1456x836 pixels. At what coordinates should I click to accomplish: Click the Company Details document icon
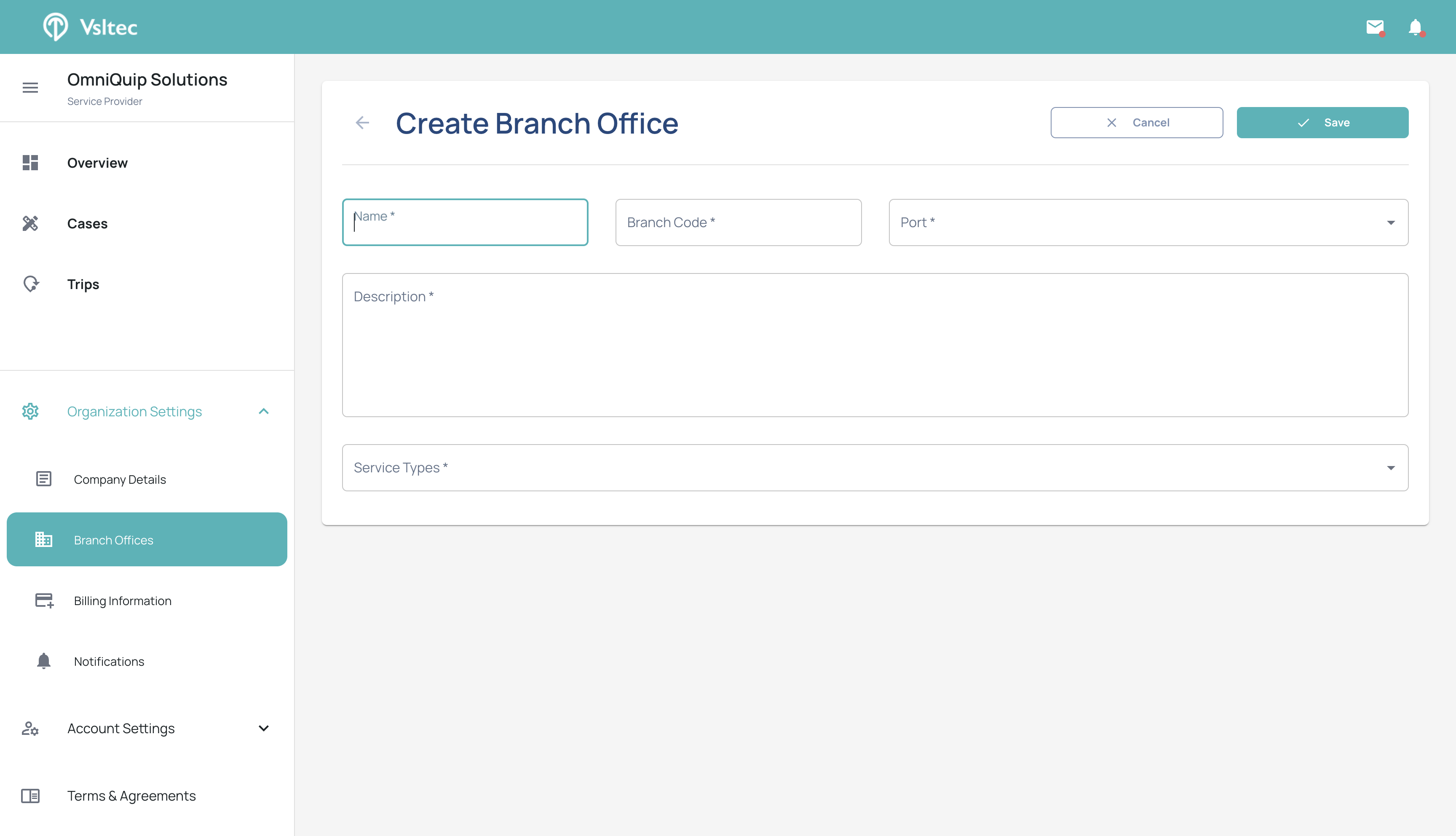[44, 479]
